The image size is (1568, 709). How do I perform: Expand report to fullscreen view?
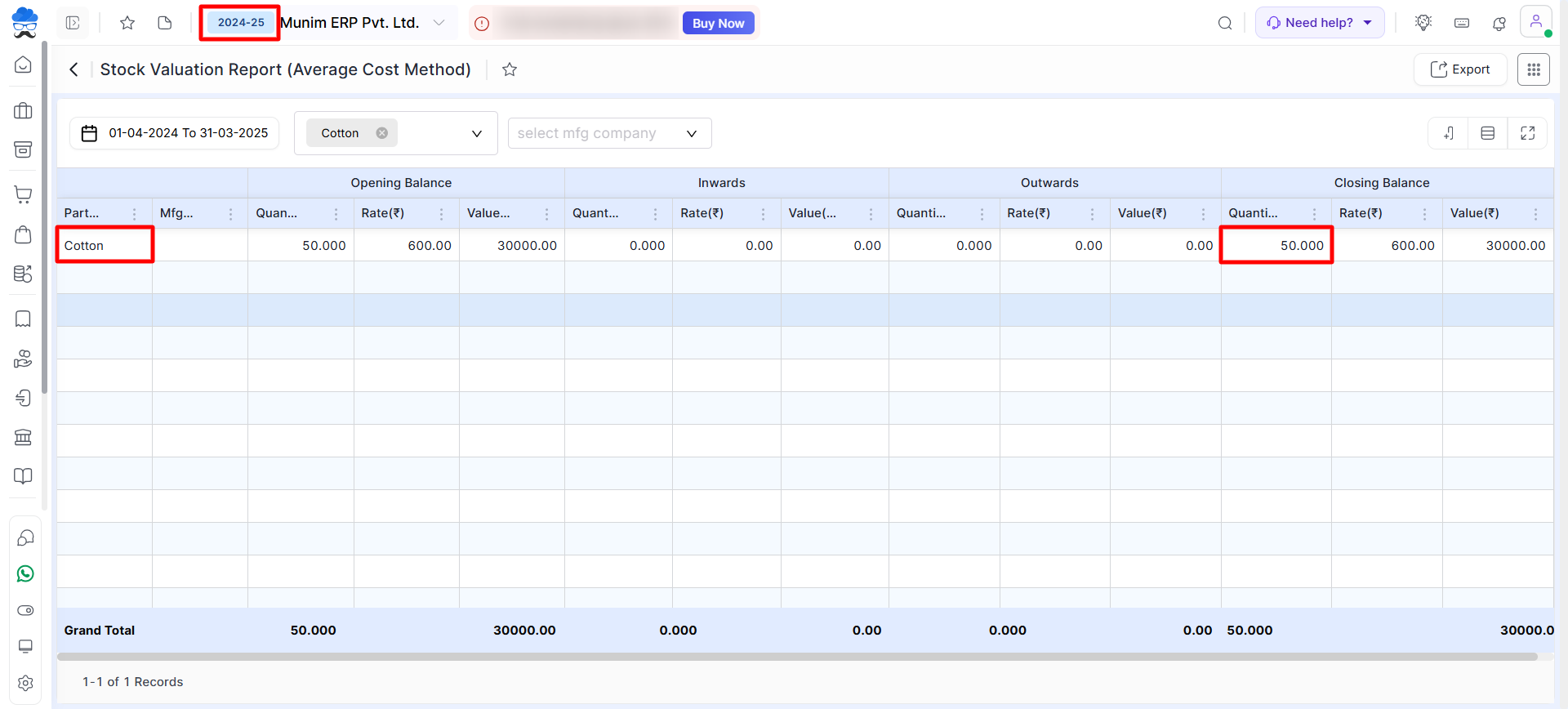point(1527,133)
